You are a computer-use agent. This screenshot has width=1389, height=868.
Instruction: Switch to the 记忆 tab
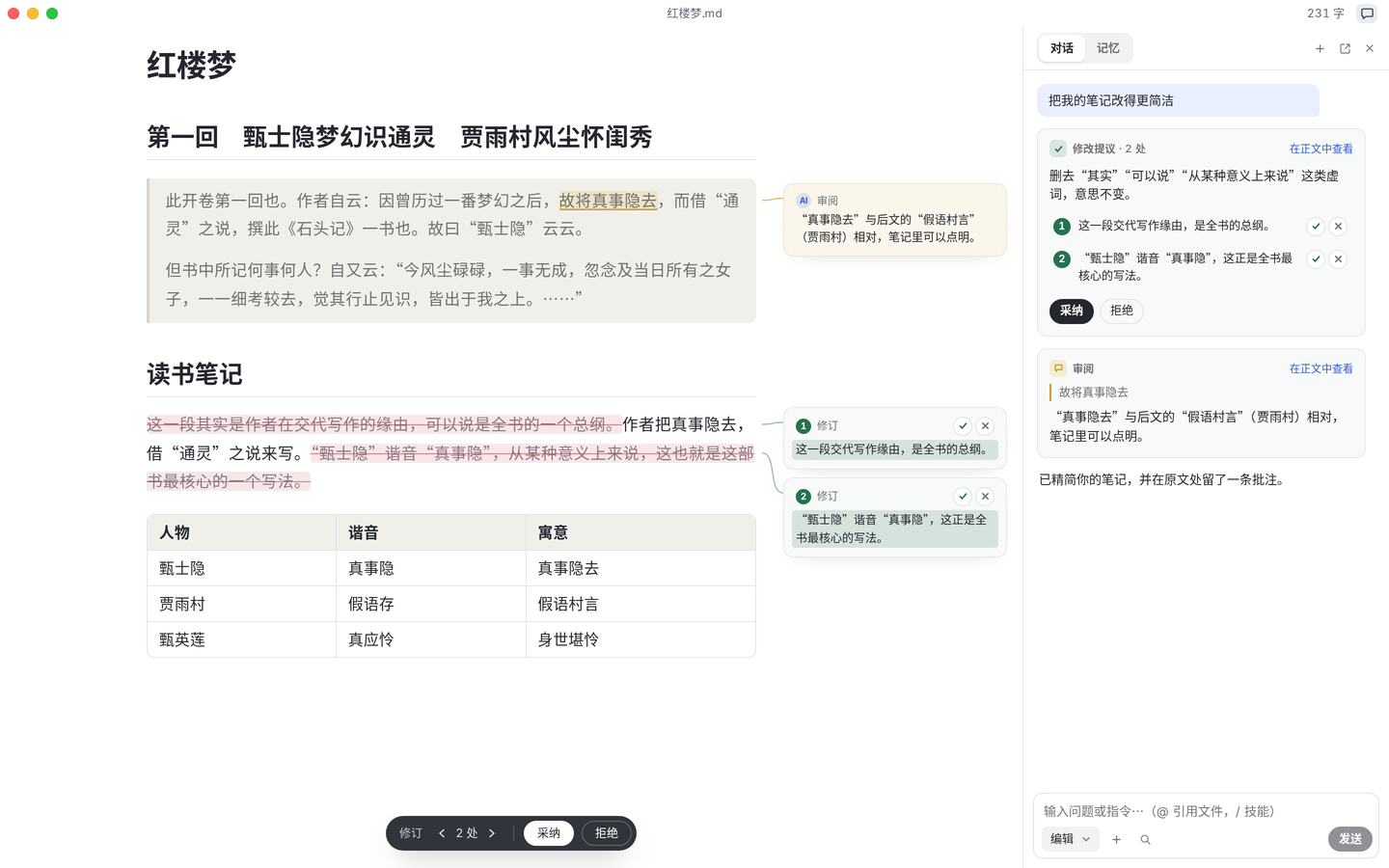(x=1108, y=48)
